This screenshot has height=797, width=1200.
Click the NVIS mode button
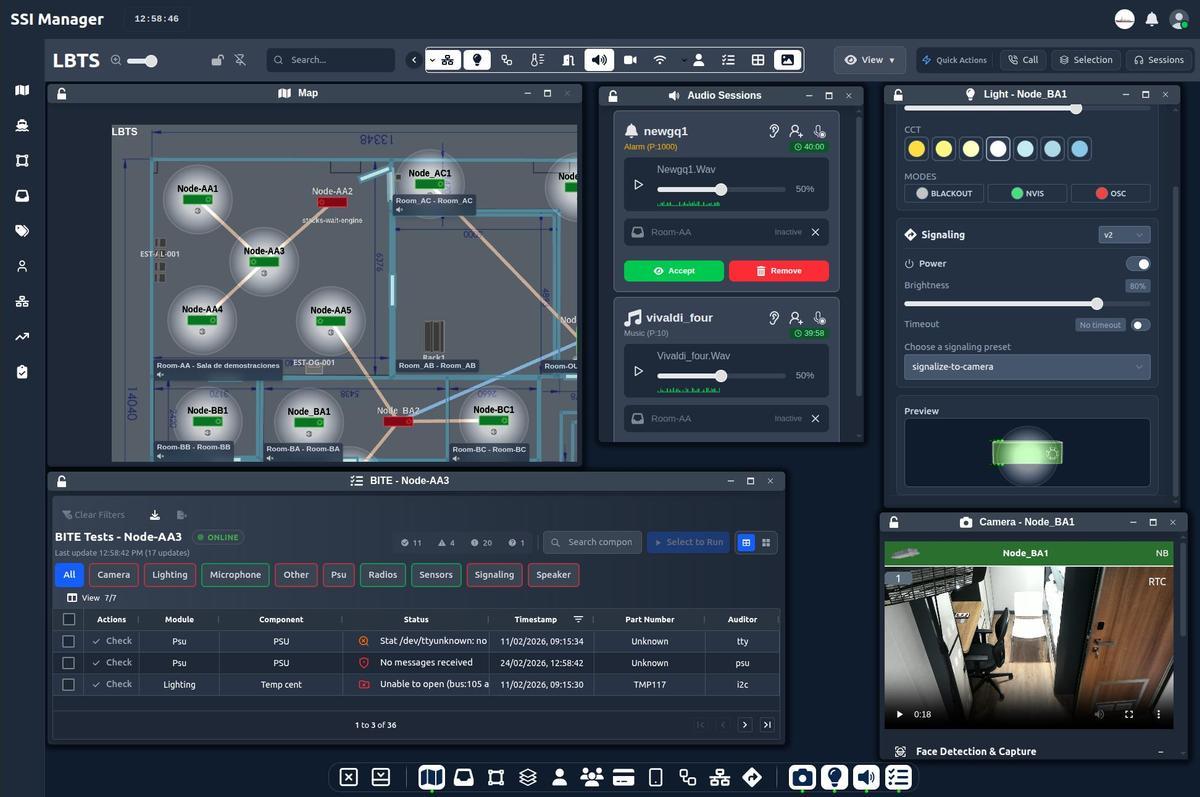pyautogui.click(x=1027, y=193)
